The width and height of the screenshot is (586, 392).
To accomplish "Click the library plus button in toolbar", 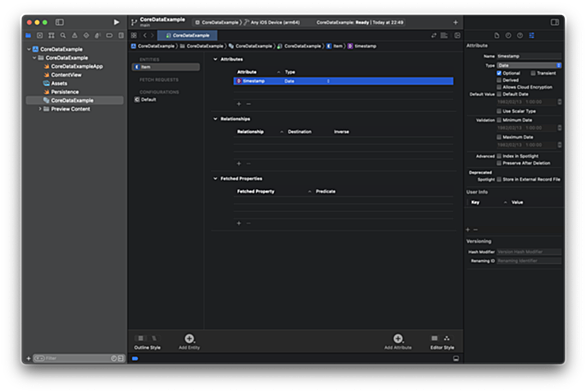I will click(x=455, y=22).
